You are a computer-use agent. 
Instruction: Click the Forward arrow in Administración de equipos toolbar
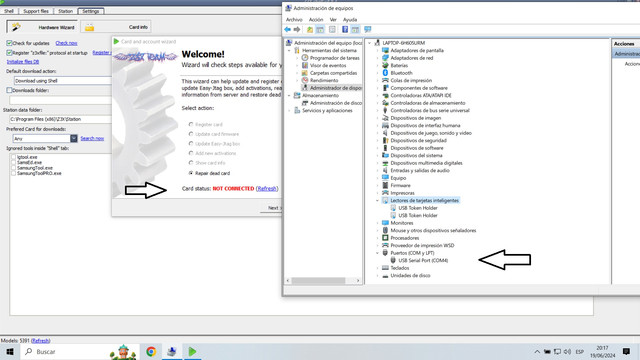pos(297,29)
